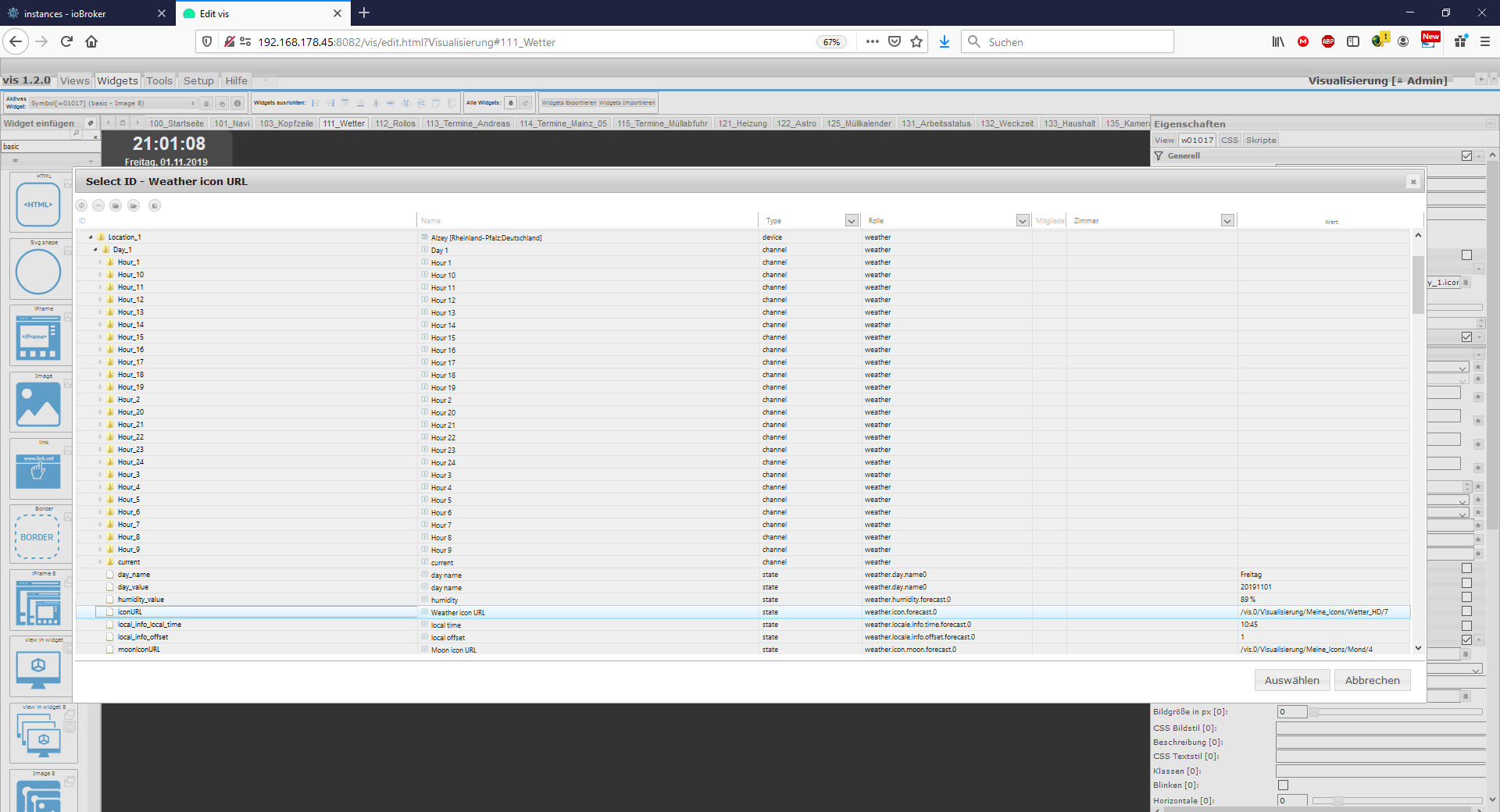Screen dimensions: 1500x812
Task: Cancel with the Abbrechen button
Action: coord(1373,680)
